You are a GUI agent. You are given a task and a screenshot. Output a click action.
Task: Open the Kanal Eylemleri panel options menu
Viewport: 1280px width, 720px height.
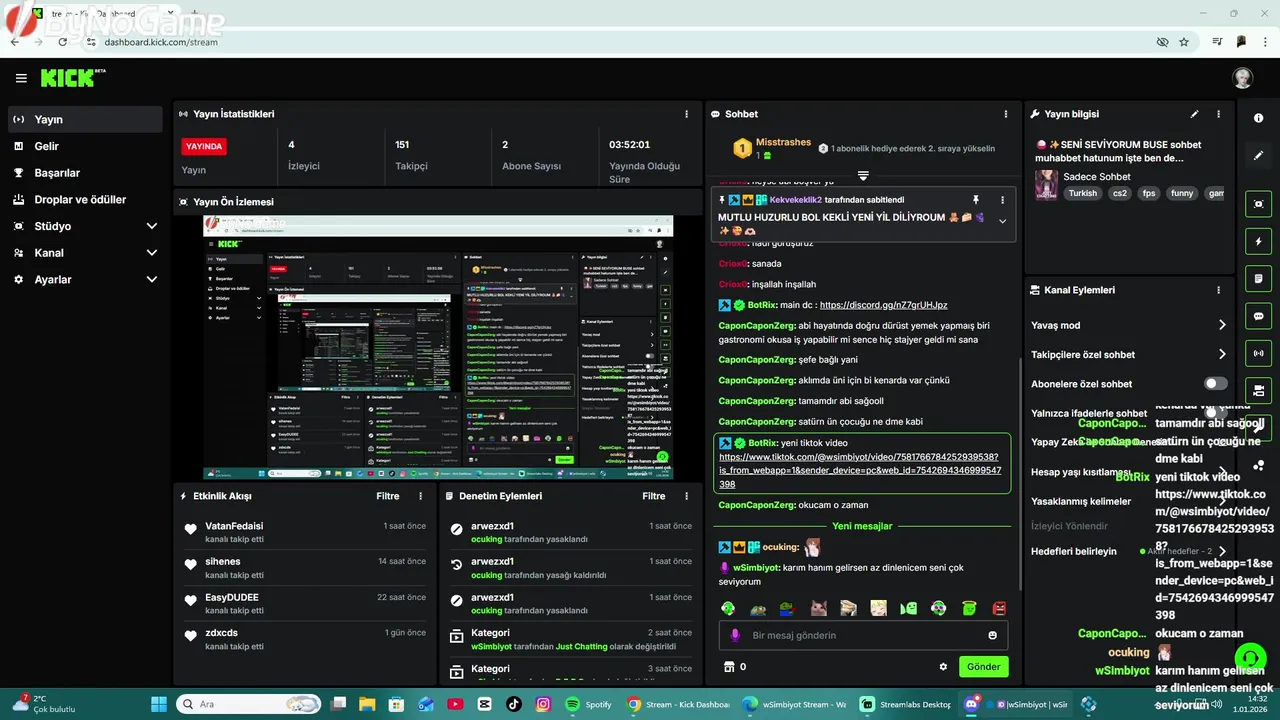point(1218,290)
